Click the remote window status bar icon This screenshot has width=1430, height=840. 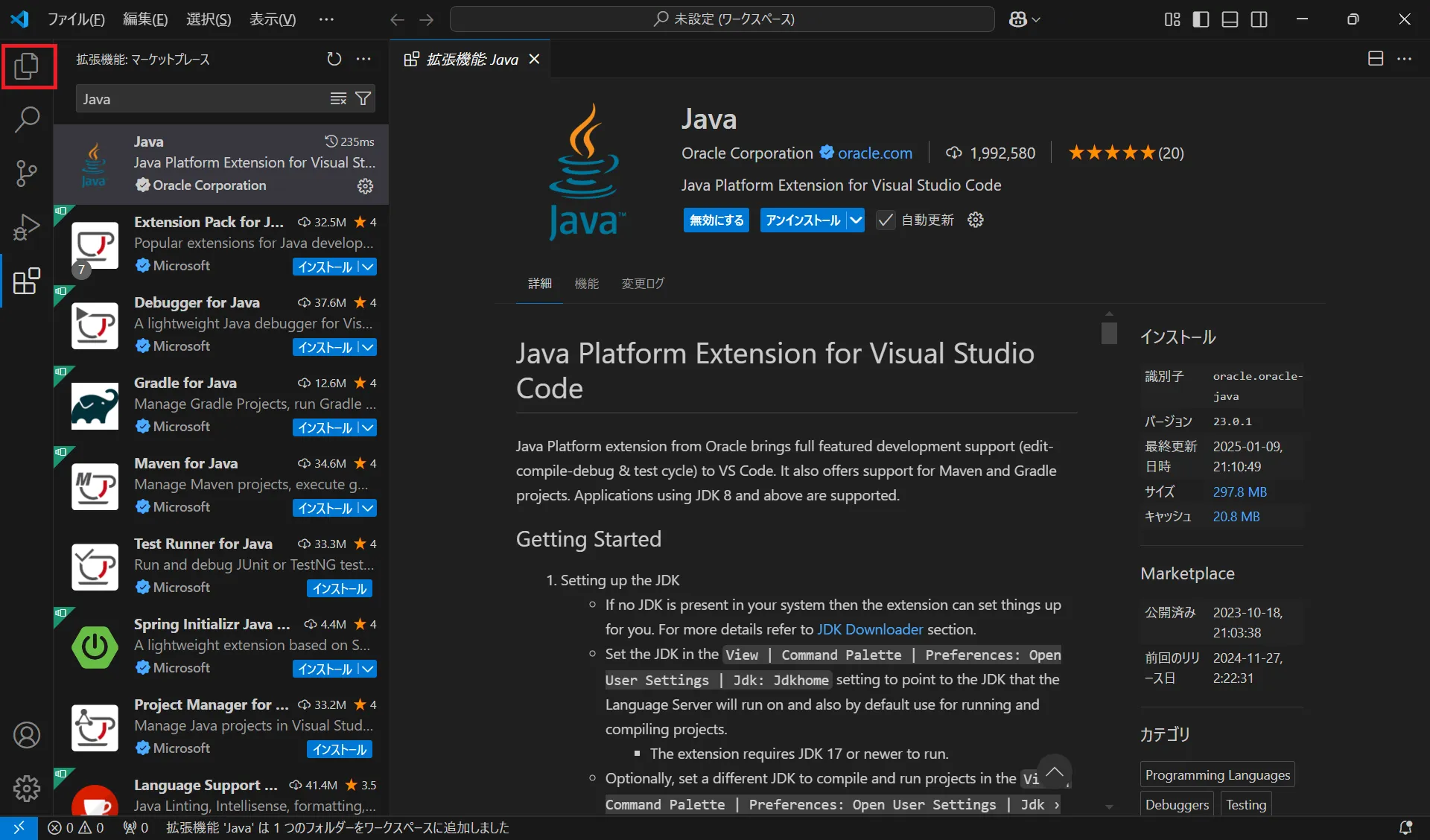point(19,827)
